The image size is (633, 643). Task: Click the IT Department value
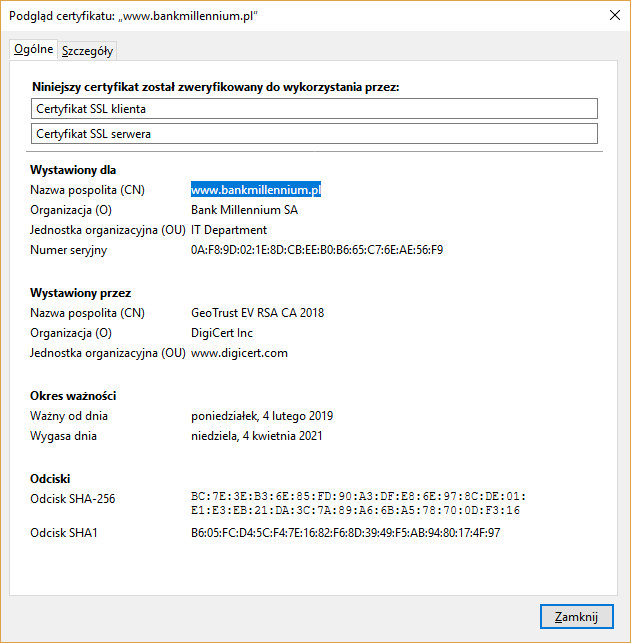(x=229, y=230)
